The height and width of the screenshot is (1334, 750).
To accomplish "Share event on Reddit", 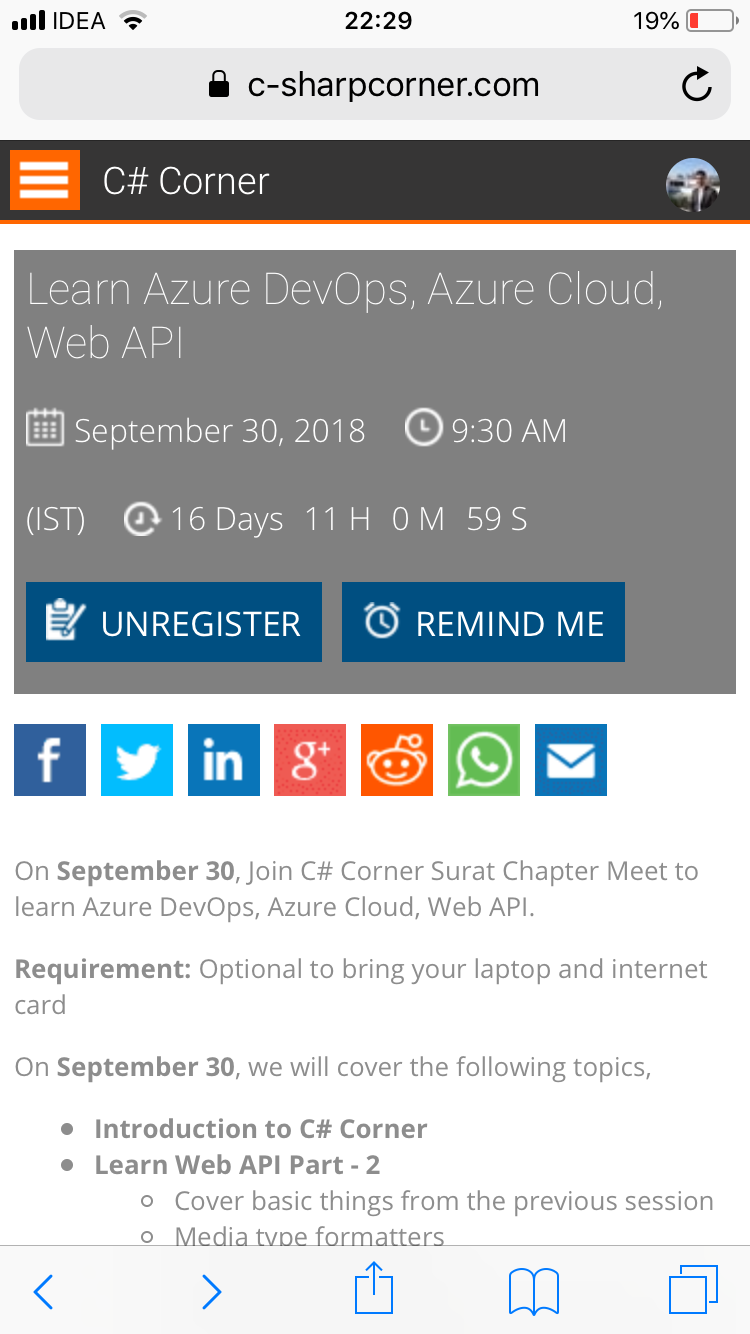I will pyautogui.click(x=397, y=760).
